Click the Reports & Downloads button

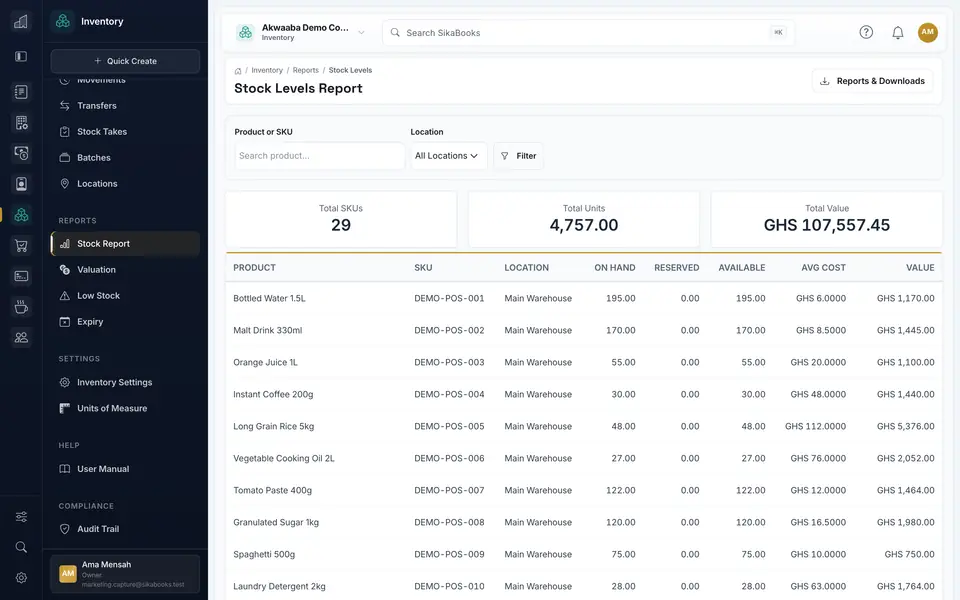tap(872, 81)
